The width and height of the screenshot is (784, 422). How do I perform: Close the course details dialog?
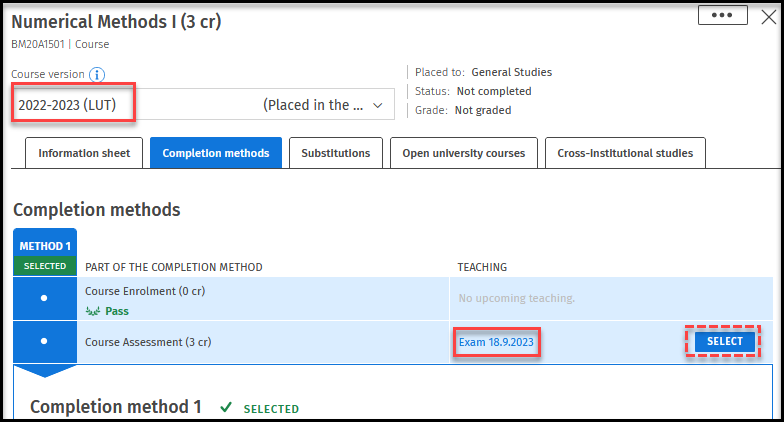tap(768, 17)
